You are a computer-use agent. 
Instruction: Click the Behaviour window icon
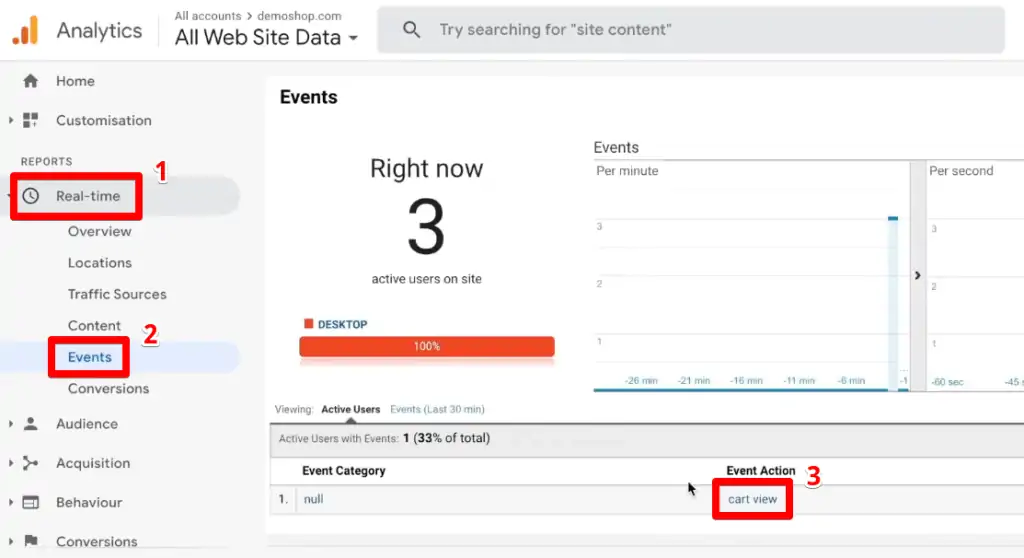pos(30,502)
